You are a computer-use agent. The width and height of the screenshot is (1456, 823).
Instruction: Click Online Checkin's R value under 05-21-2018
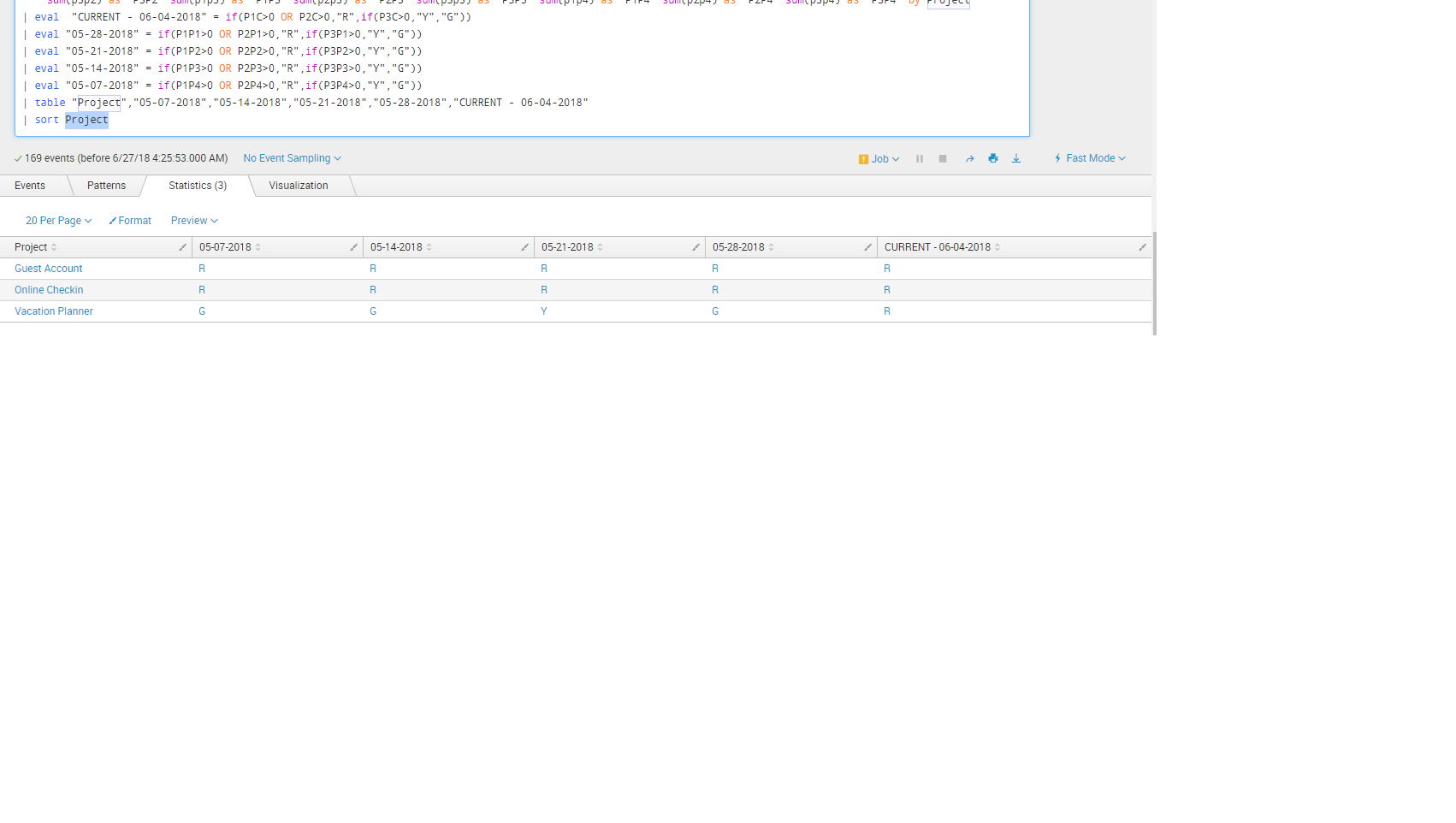point(544,290)
